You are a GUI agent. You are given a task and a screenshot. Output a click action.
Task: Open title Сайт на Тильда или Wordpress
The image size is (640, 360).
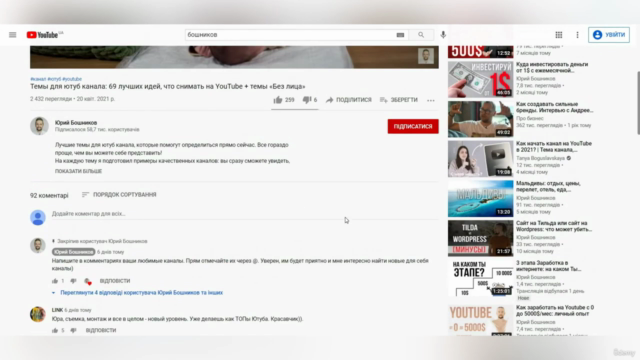(554, 226)
